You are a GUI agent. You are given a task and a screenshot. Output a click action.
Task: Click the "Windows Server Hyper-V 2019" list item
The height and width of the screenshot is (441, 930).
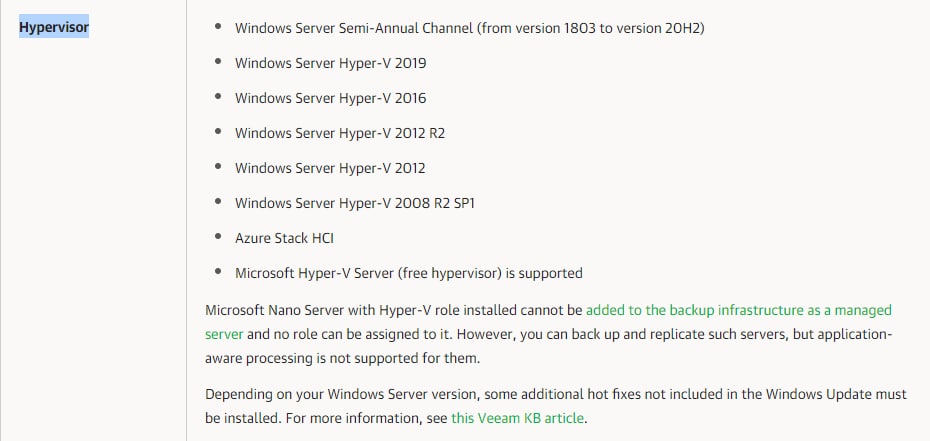(330, 63)
